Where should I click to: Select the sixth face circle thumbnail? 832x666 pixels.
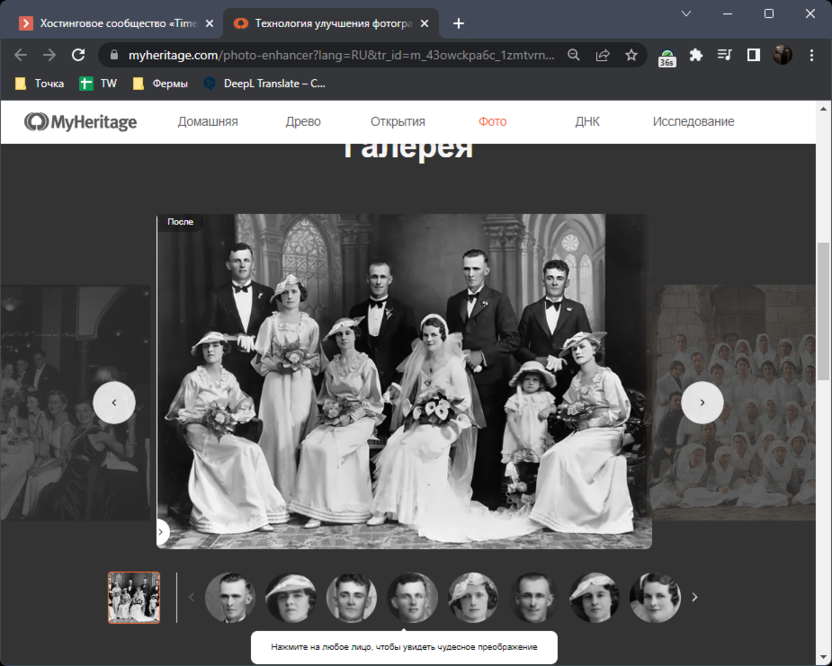534,598
